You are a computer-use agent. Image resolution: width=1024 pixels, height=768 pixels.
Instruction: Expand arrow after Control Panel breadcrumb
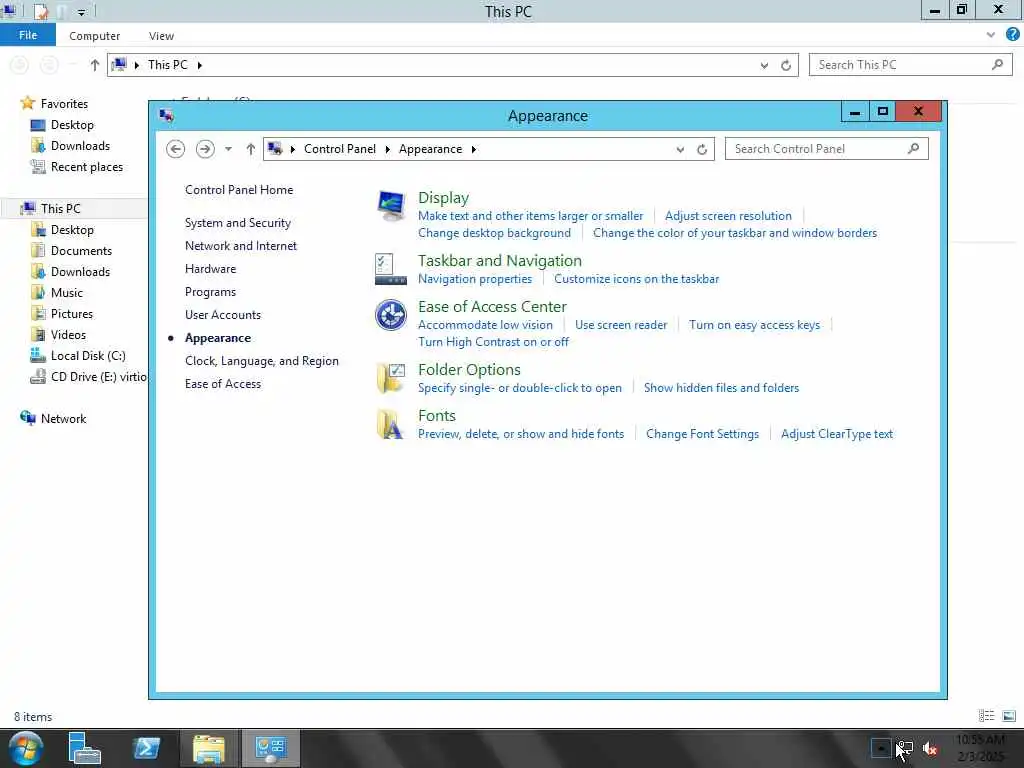click(x=387, y=150)
